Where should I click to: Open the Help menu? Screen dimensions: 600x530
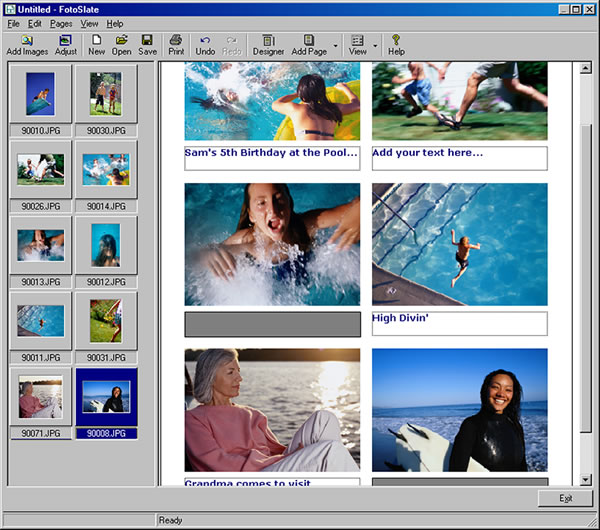[x=115, y=24]
